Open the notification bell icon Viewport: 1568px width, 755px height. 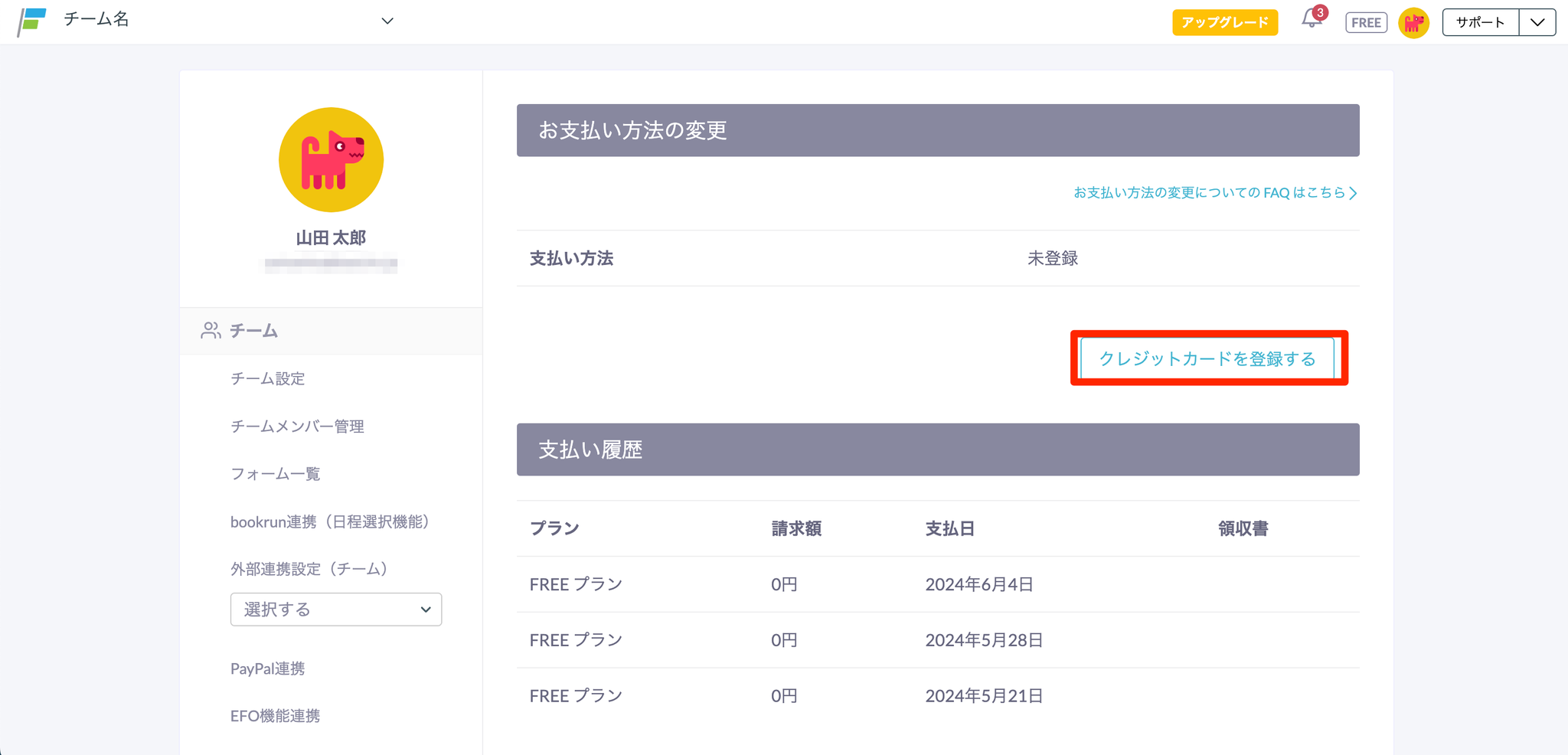[1312, 20]
